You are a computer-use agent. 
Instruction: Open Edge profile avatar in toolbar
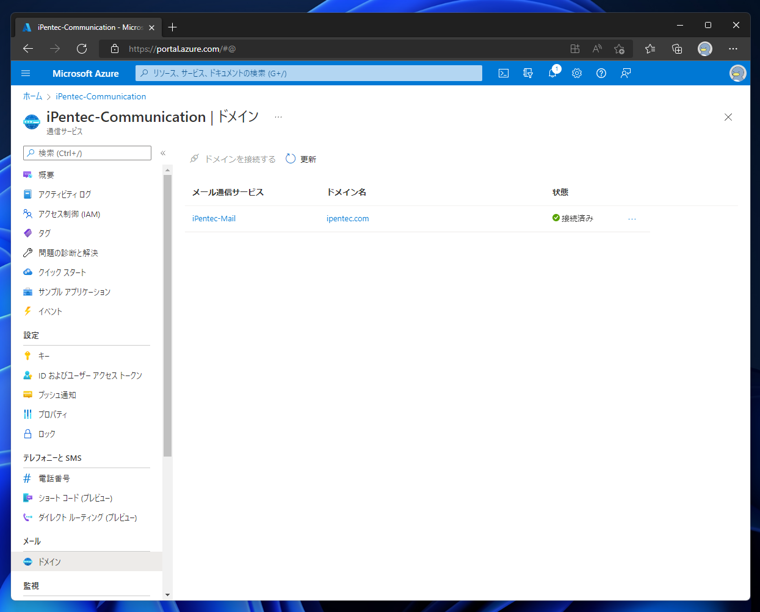pos(705,48)
